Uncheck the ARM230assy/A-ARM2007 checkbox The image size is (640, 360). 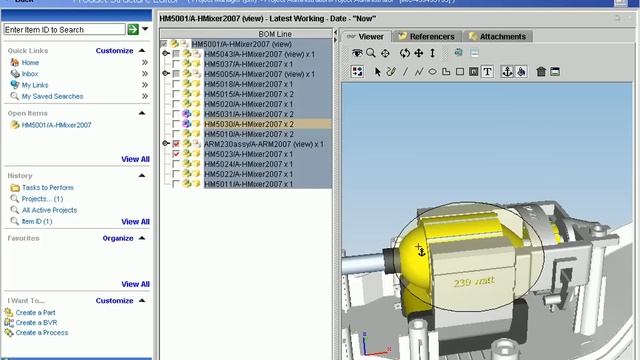pyautogui.click(x=176, y=144)
